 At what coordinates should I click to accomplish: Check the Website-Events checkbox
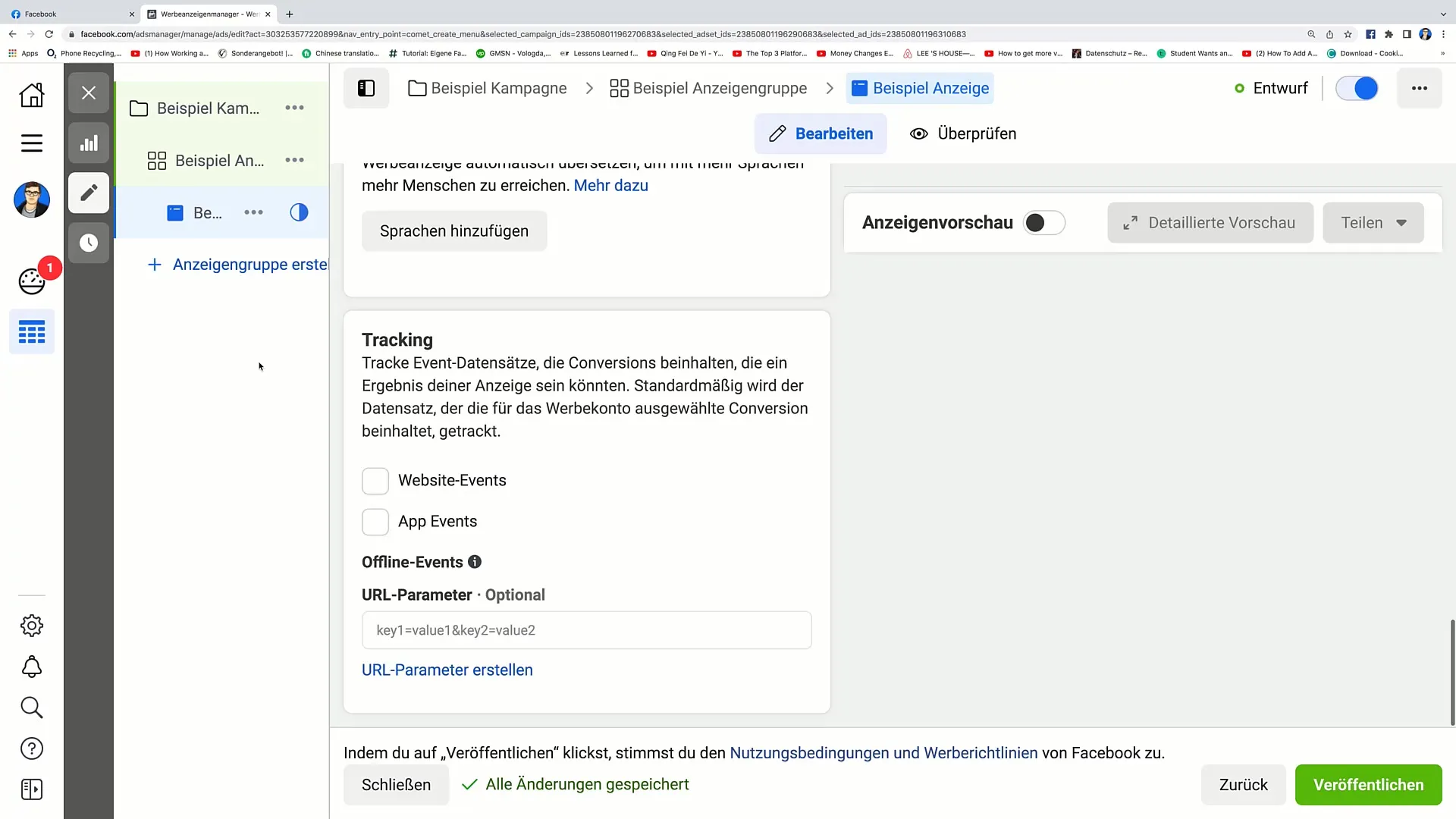coord(375,481)
